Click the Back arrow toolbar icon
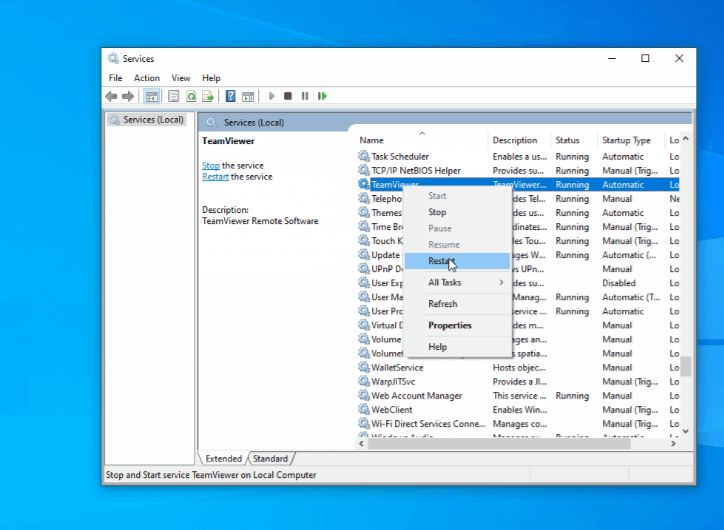 point(111,96)
